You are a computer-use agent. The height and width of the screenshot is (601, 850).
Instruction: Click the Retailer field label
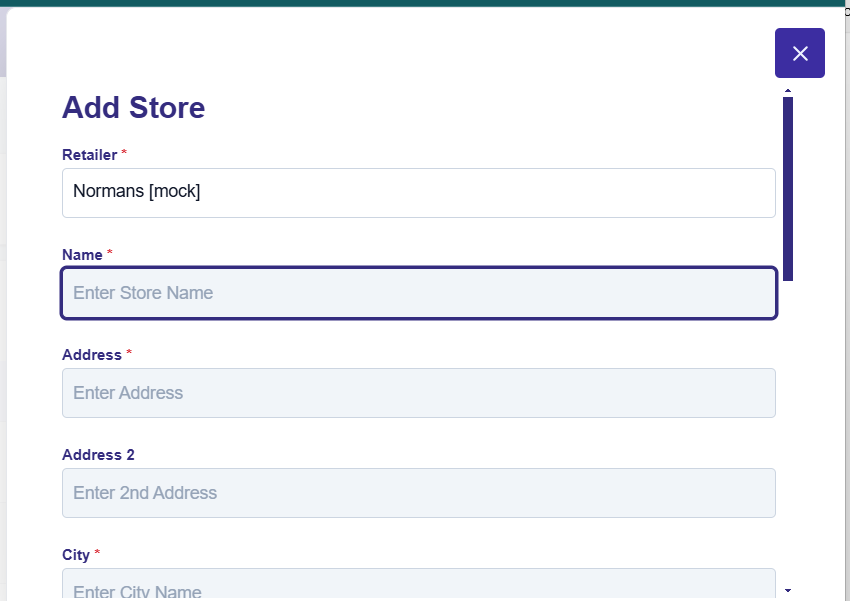coord(89,155)
